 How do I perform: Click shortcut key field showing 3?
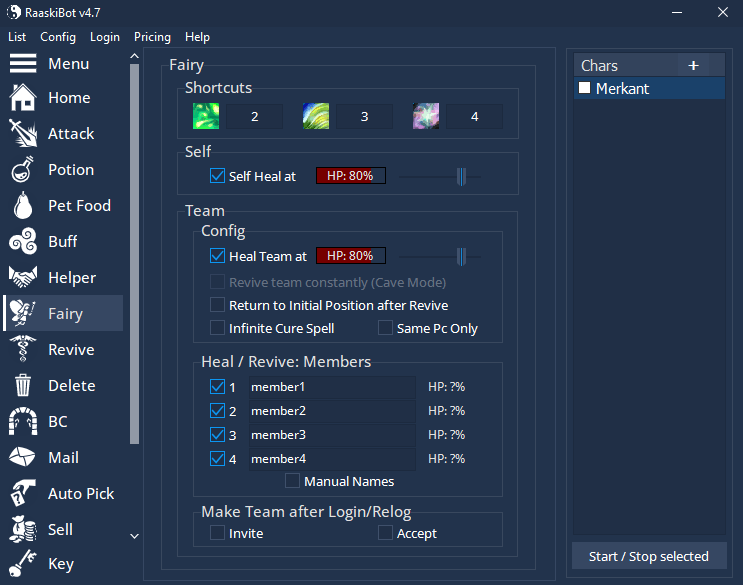point(364,117)
